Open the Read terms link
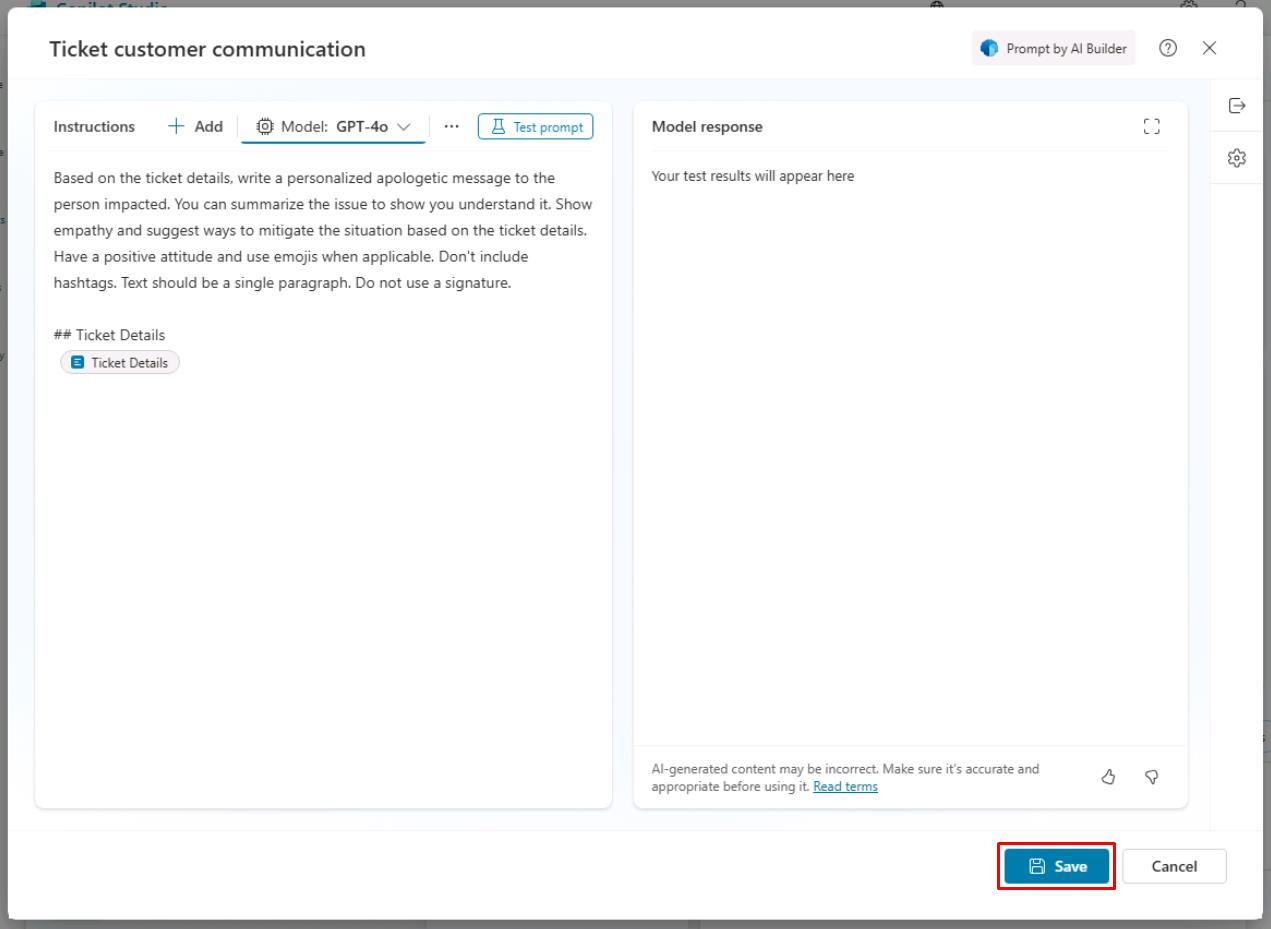 tap(845, 786)
